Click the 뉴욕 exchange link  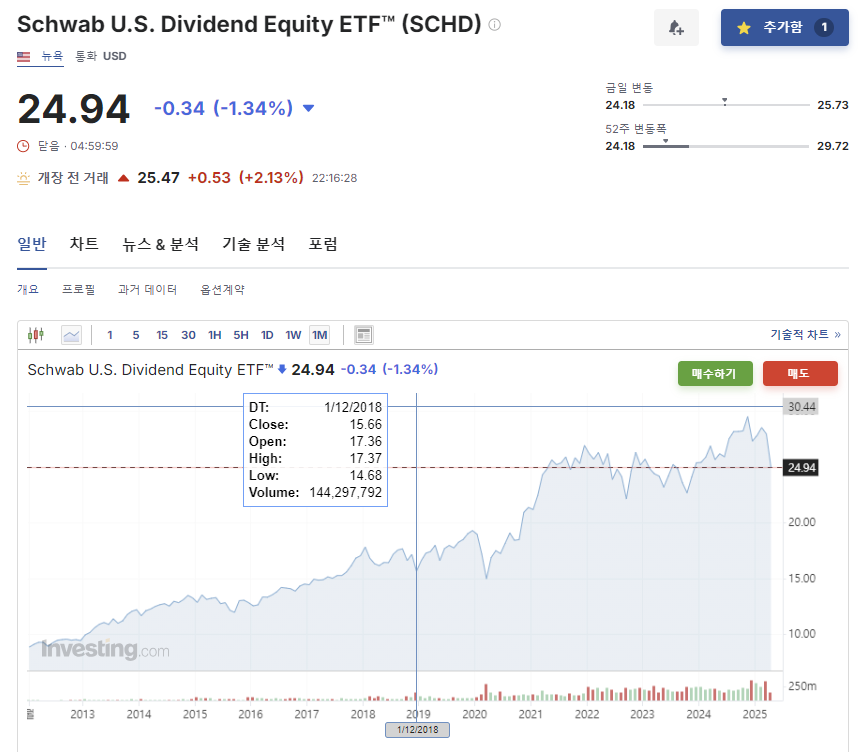tap(53, 56)
